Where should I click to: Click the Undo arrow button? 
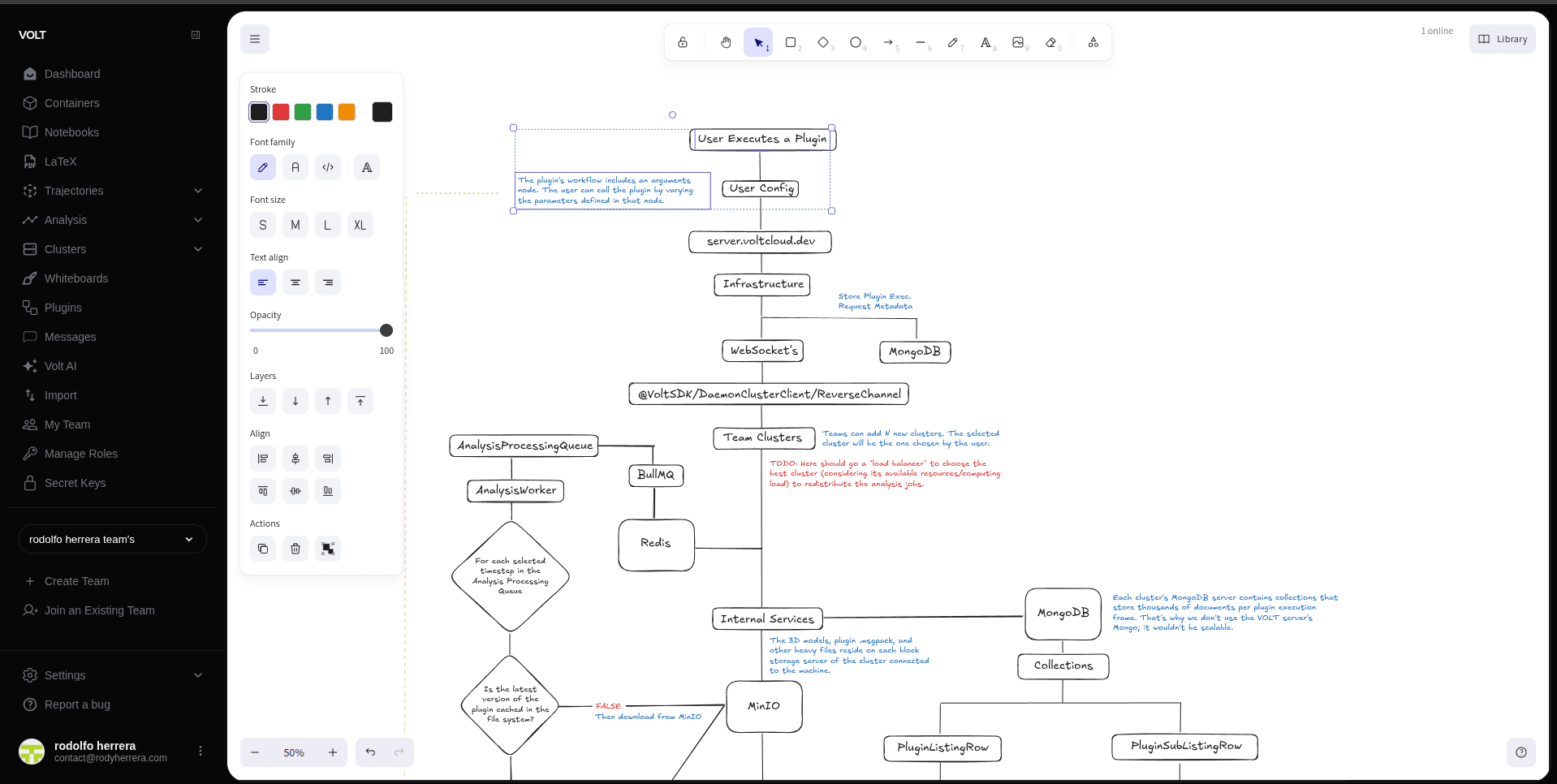[x=370, y=752]
